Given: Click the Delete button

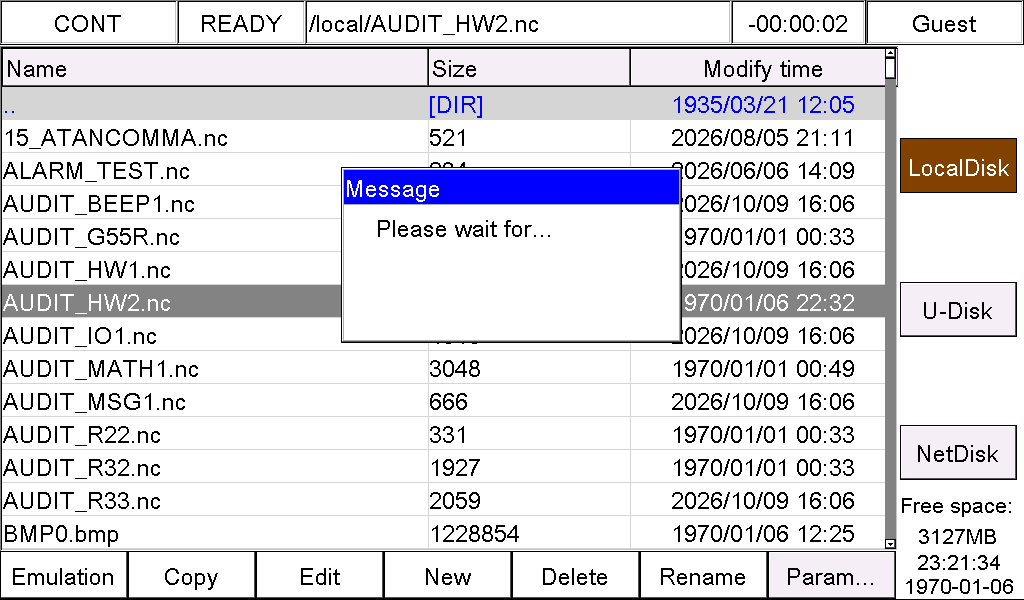Looking at the screenshot, I should point(575,576).
